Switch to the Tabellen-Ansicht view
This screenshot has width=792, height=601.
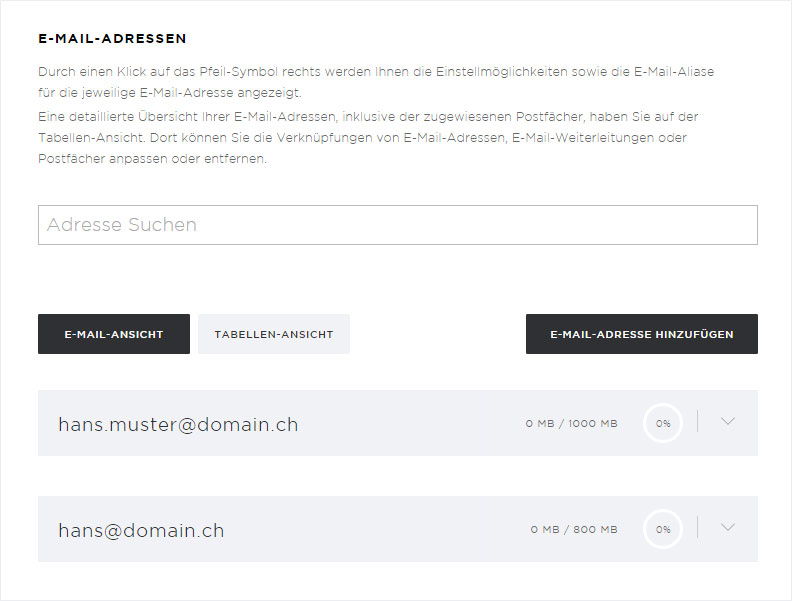tap(274, 334)
